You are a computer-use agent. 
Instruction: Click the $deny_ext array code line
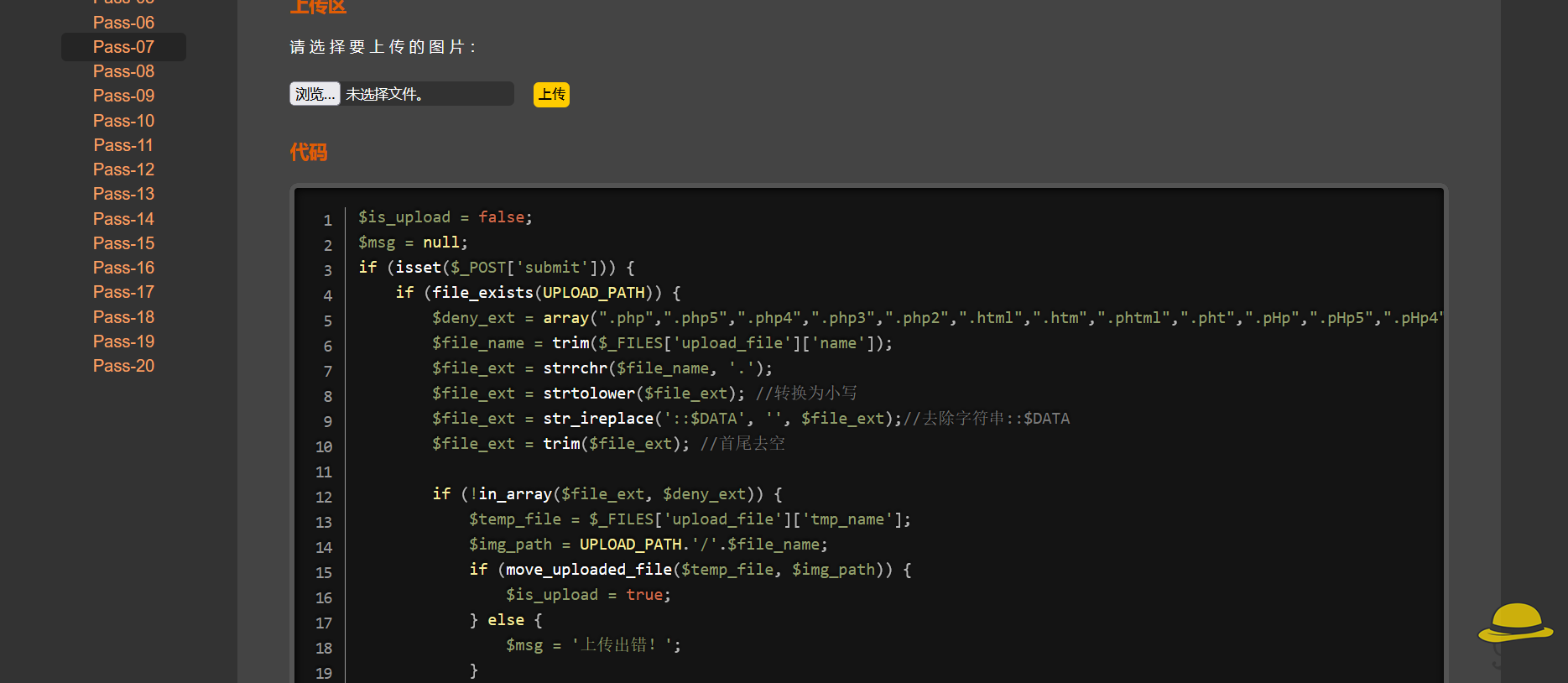(x=839, y=318)
